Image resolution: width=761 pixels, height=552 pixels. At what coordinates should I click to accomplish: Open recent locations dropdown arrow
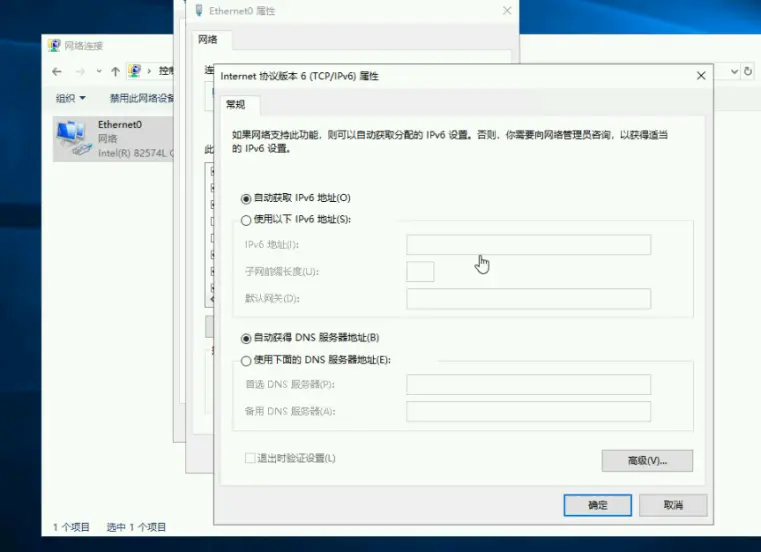pos(98,72)
